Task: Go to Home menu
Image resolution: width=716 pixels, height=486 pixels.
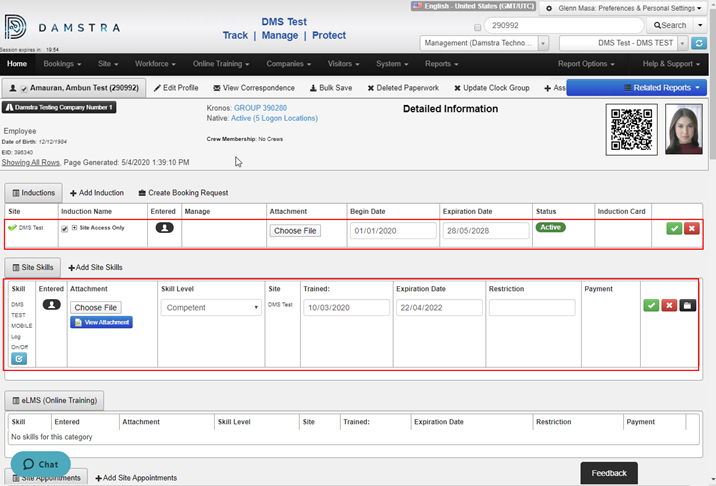Action: pos(17,64)
